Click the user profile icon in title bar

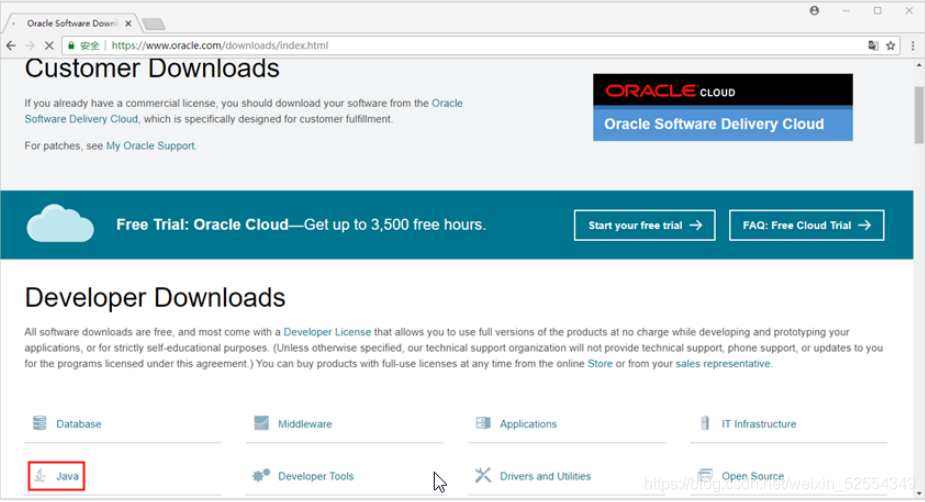(814, 11)
